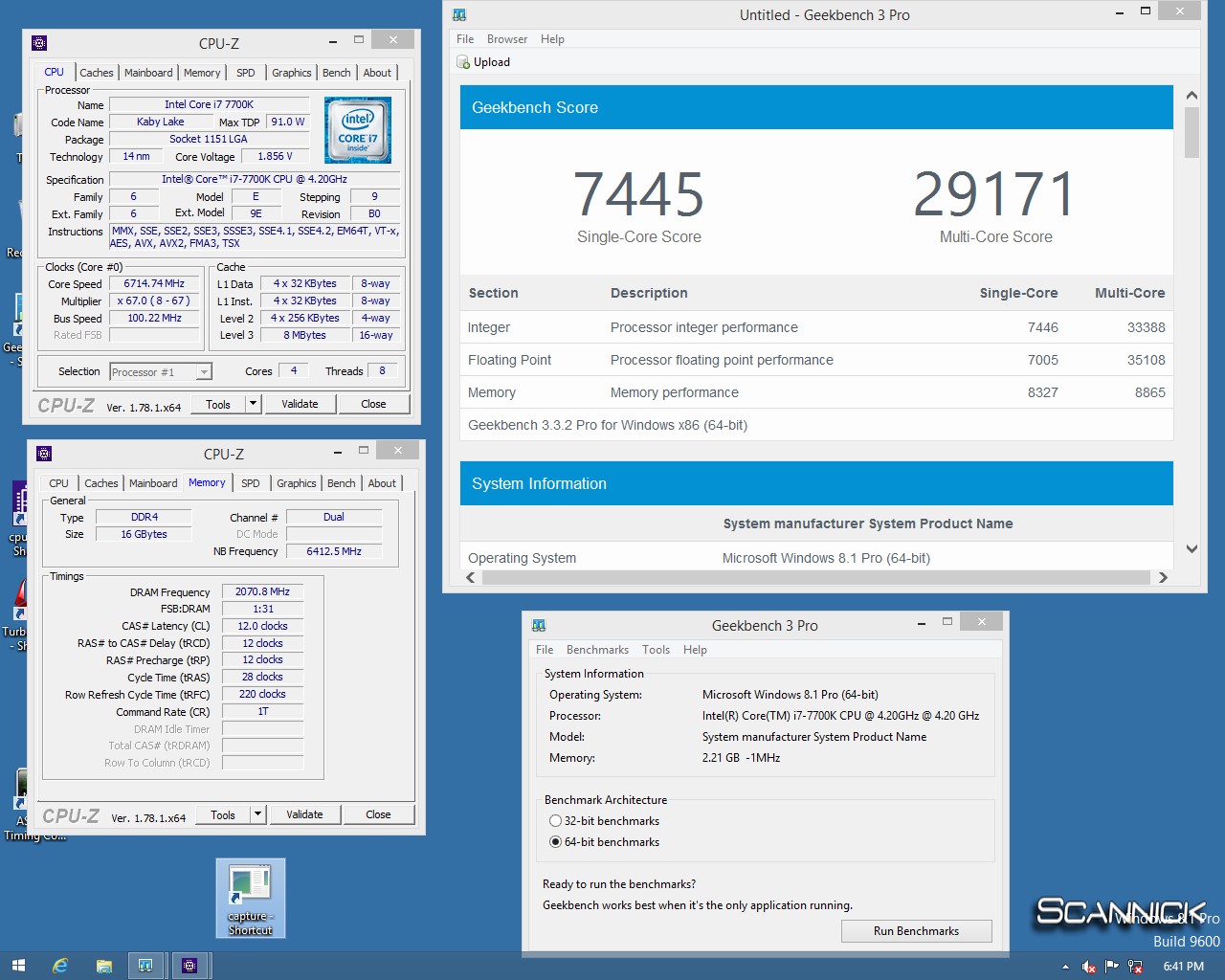Click the clock showing 6:41 PM

[x=1183, y=967]
